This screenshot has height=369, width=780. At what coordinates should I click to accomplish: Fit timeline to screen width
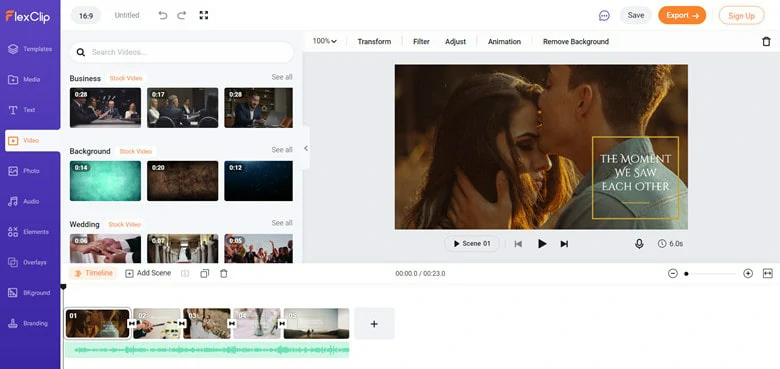[768, 274]
